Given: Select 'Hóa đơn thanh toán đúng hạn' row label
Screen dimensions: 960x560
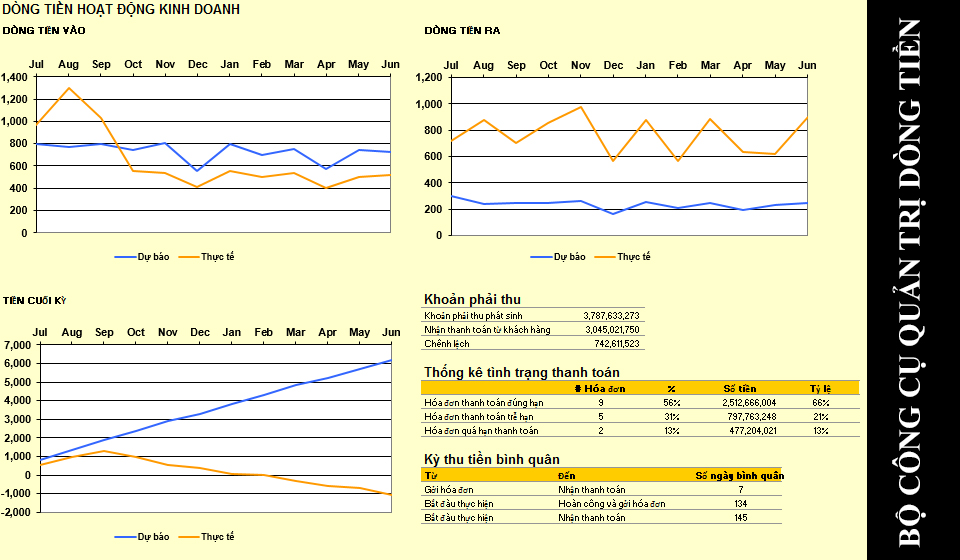Looking at the screenshot, I should pos(484,403).
